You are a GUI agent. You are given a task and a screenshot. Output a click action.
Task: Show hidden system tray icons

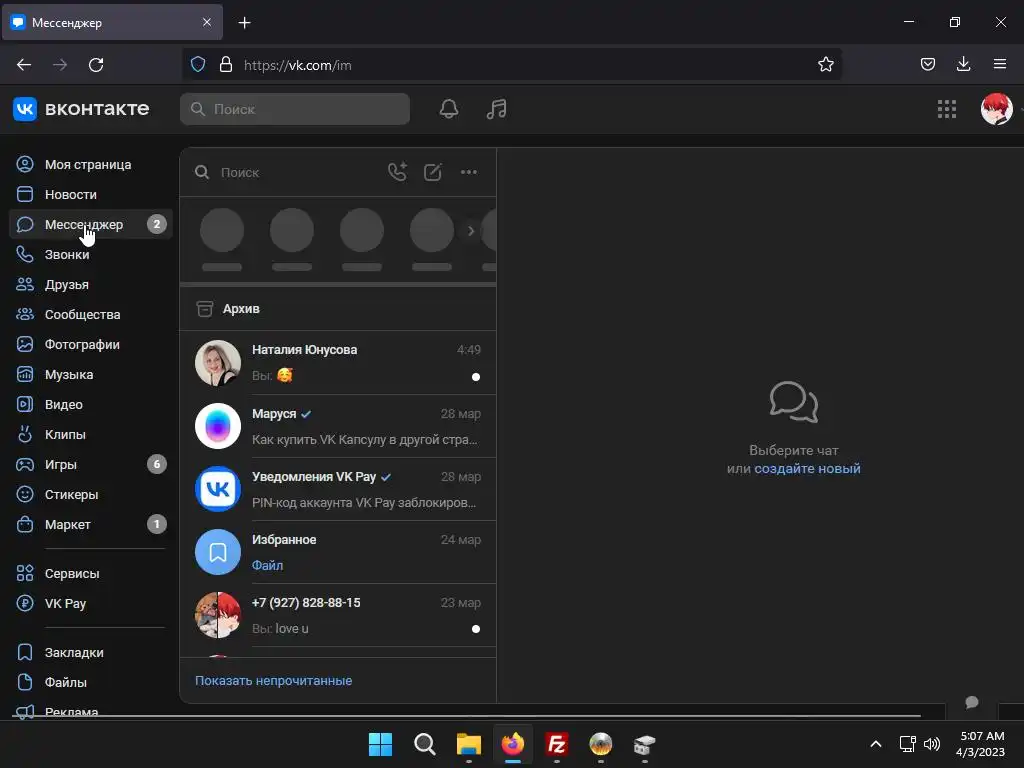pos(876,744)
